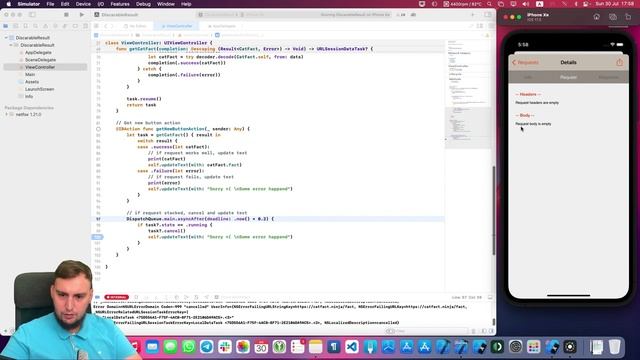Open Telegram from the Dock
This screenshot has width=640, height=360.
coord(207,347)
